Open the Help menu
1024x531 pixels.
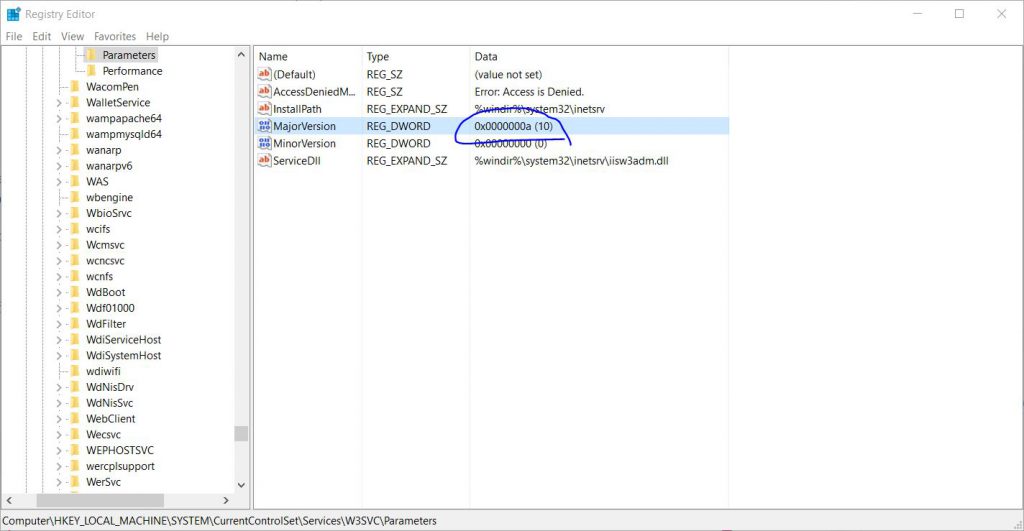[157, 37]
